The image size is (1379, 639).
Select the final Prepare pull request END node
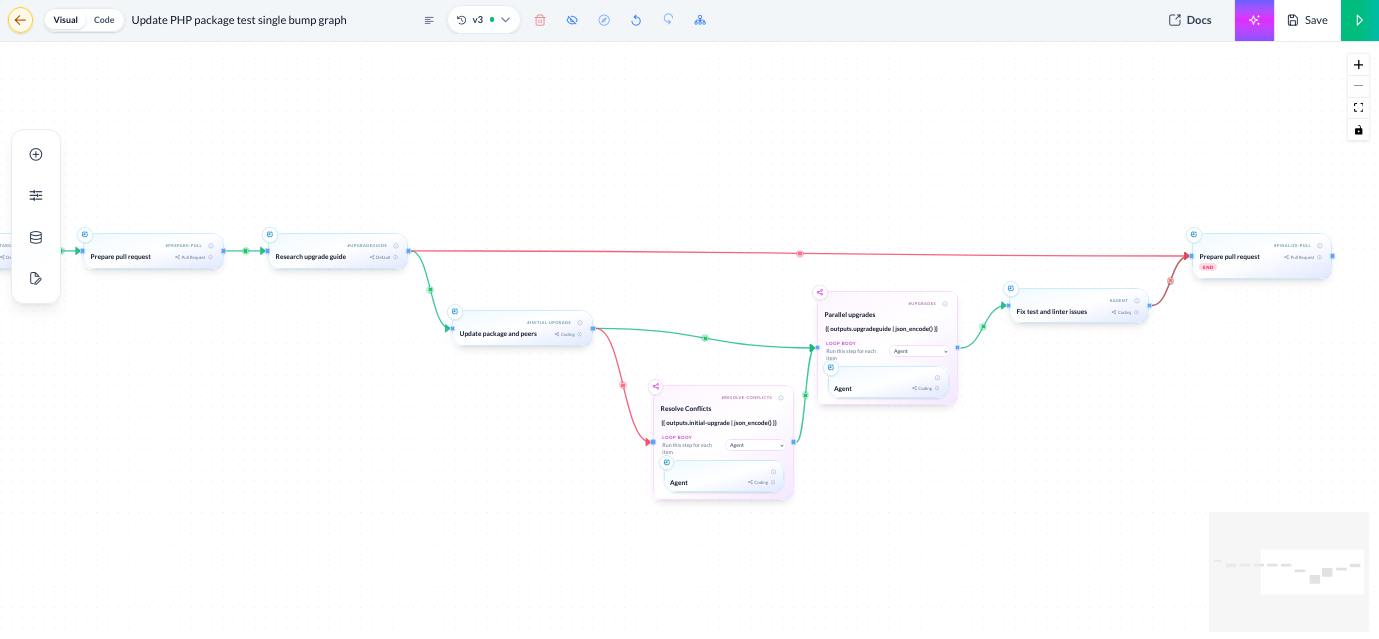point(1262,256)
